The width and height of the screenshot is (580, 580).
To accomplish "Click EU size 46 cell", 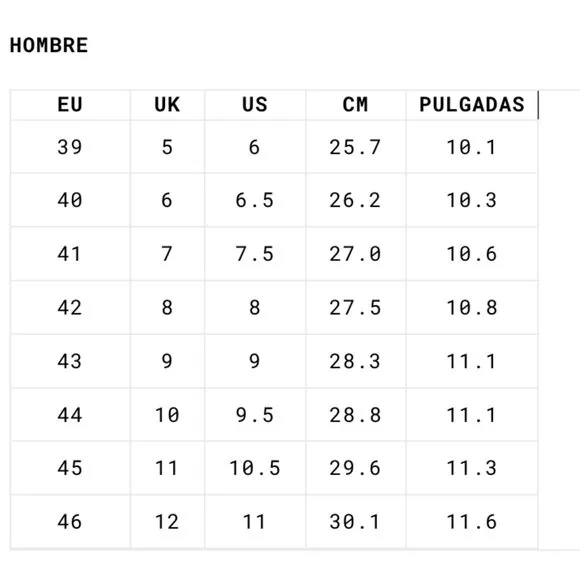I will tap(70, 522).
